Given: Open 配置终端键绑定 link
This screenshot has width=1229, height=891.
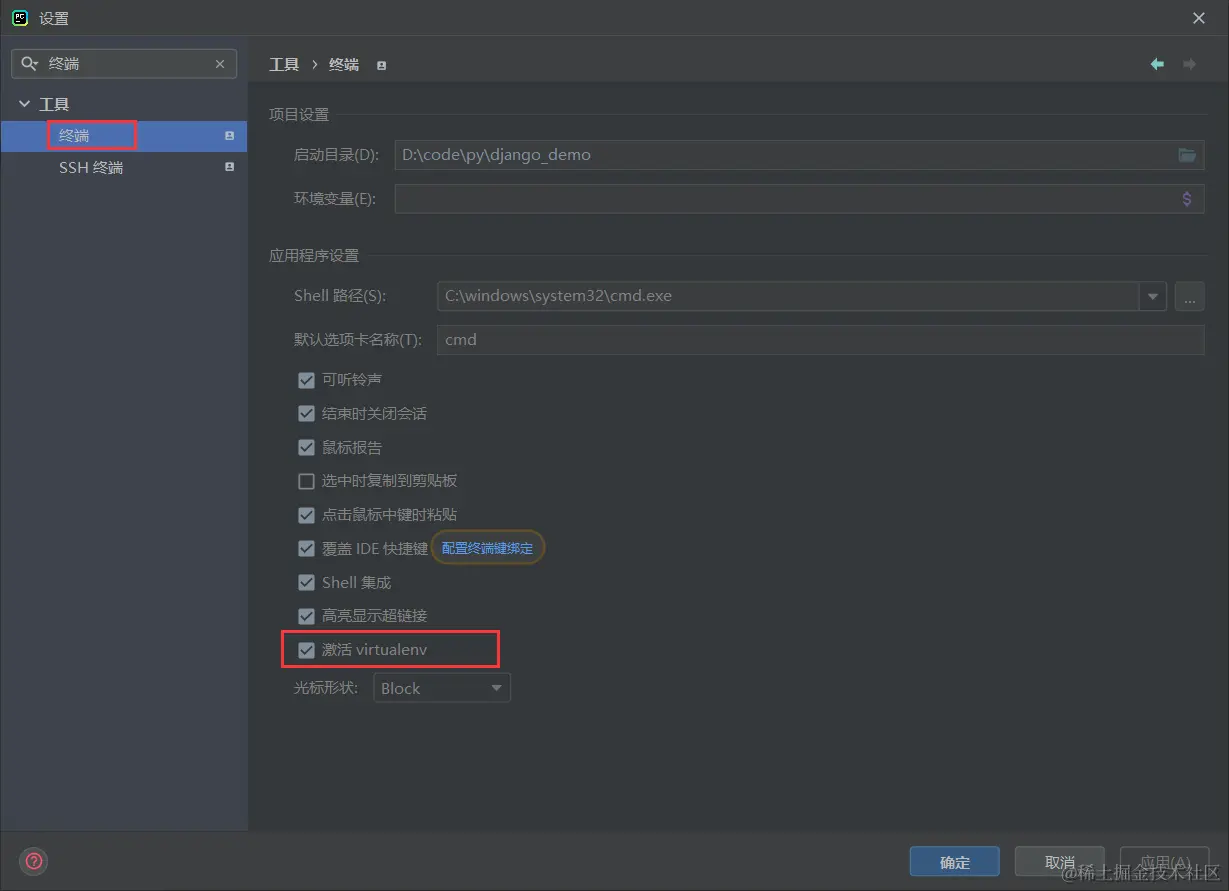Looking at the screenshot, I should point(488,548).
